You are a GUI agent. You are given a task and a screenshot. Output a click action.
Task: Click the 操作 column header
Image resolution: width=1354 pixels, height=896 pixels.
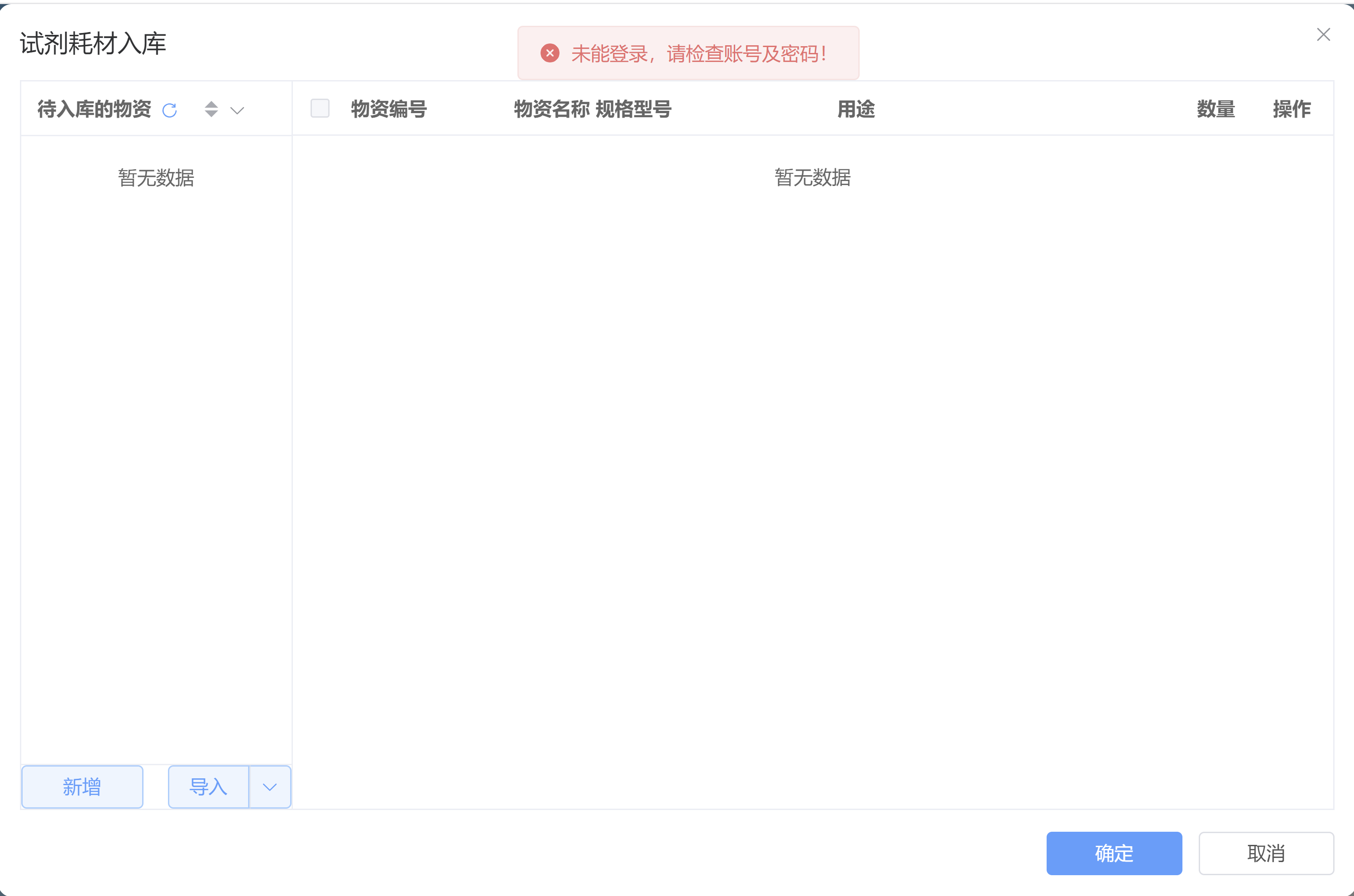click(x=1291, y=109)
